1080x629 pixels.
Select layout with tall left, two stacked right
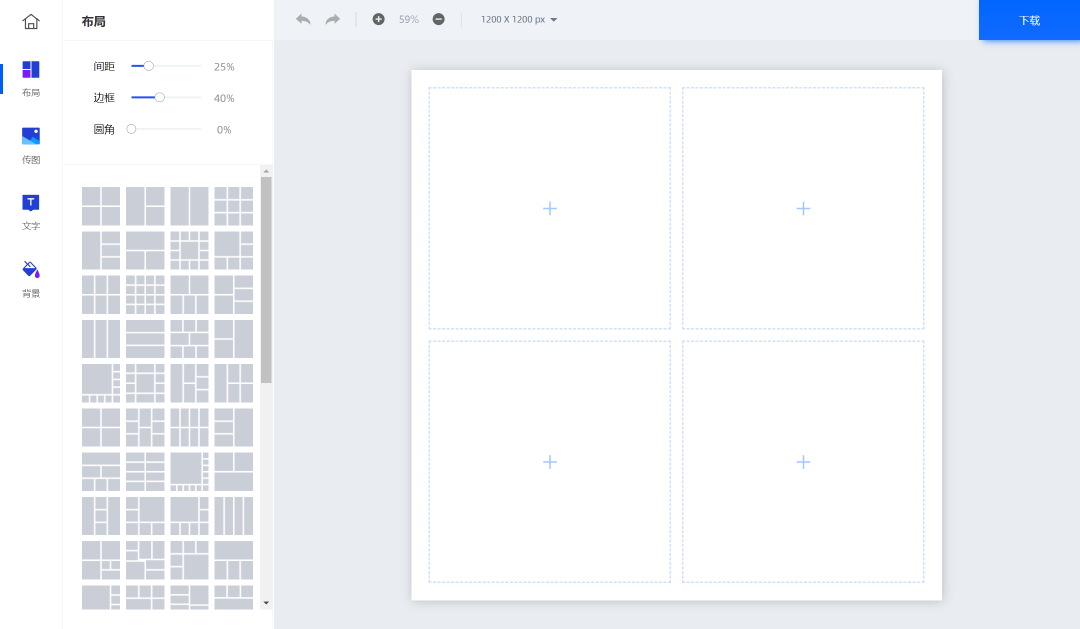pos(145,206)
